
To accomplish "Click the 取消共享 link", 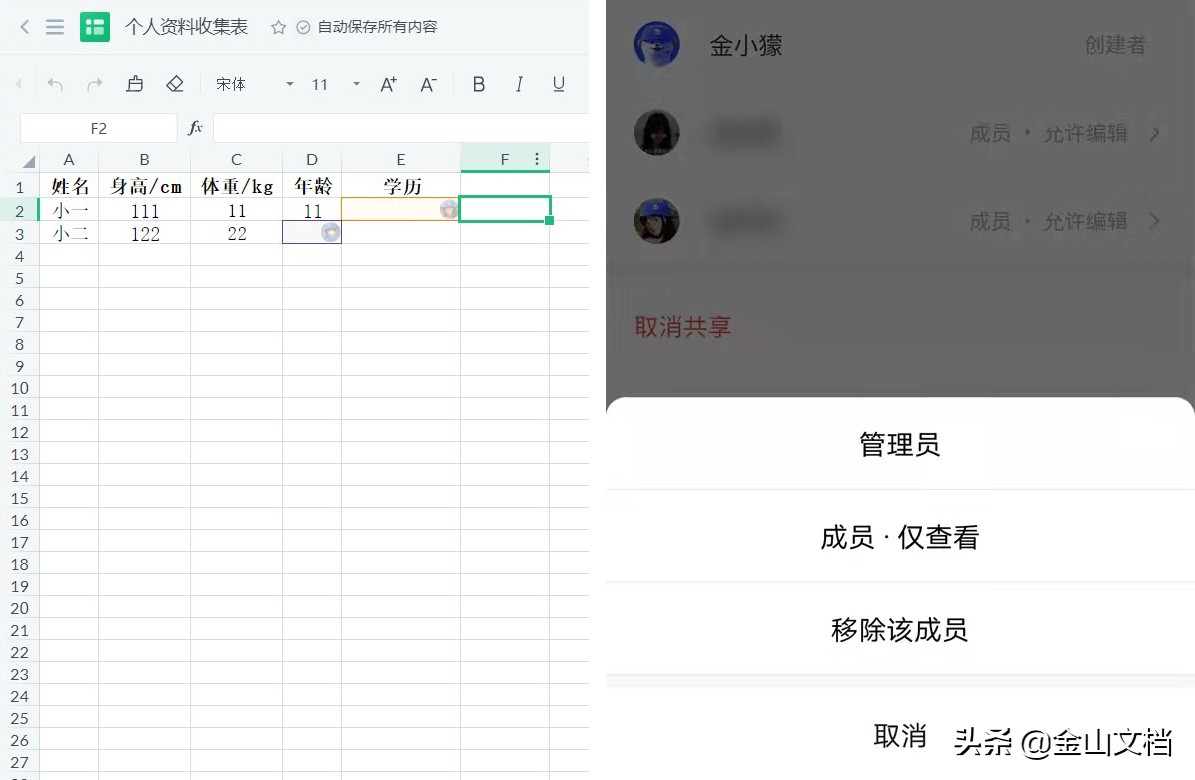I will coord(683,327).
